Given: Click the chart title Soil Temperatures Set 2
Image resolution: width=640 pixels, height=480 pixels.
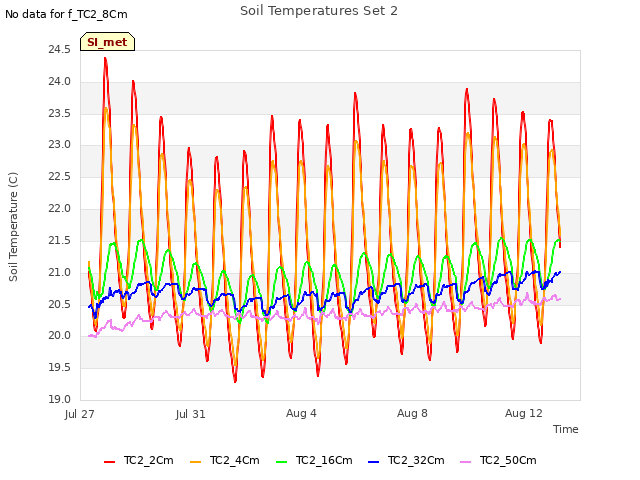Looking at the screenshot, I should point(319,11).
